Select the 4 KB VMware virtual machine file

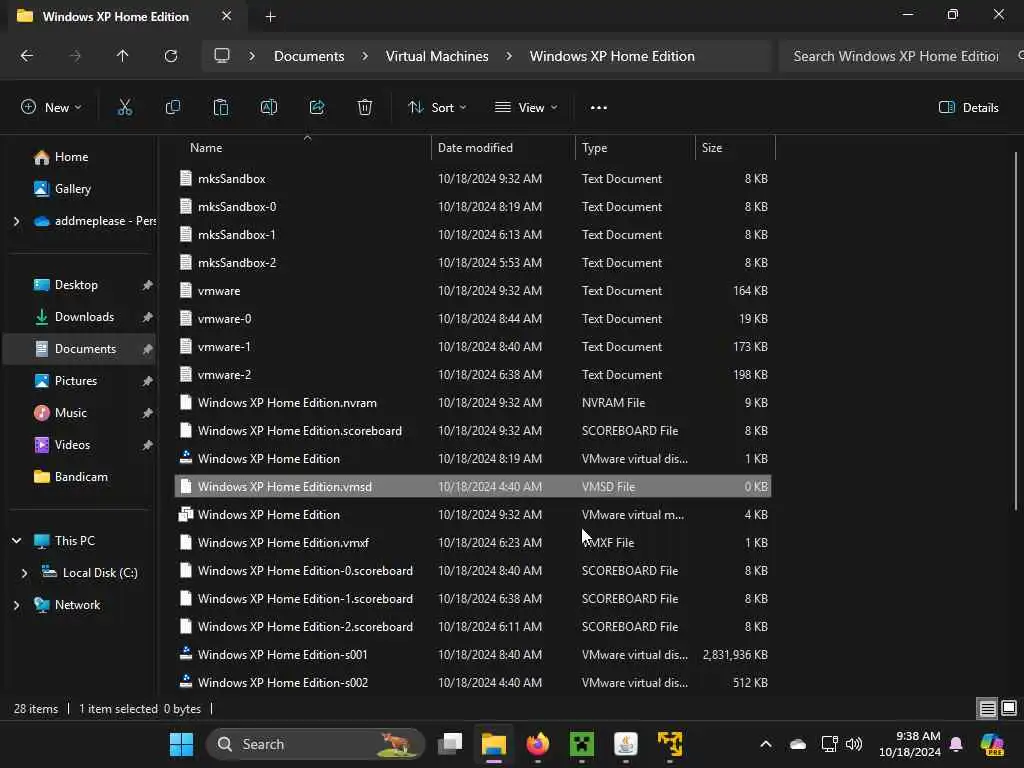pyautogui.click(x=473, y=515)
